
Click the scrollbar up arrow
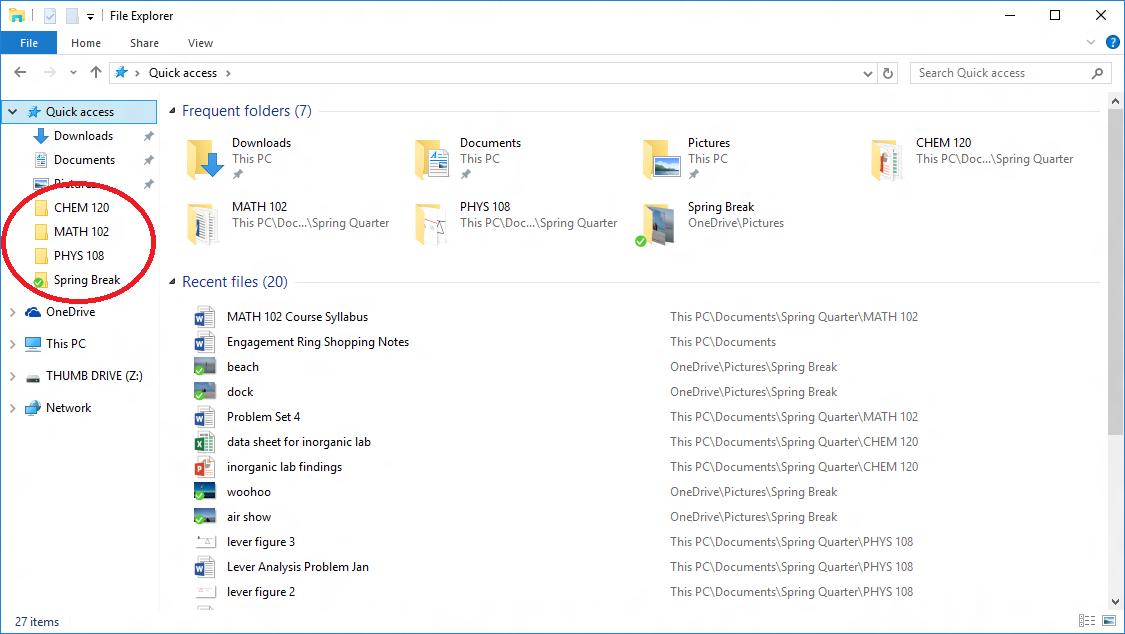point(1115,100)
